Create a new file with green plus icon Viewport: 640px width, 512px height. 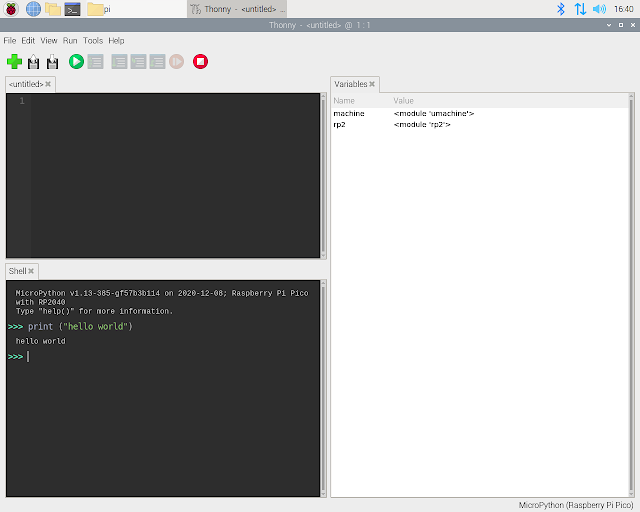(x=14, y=62)
